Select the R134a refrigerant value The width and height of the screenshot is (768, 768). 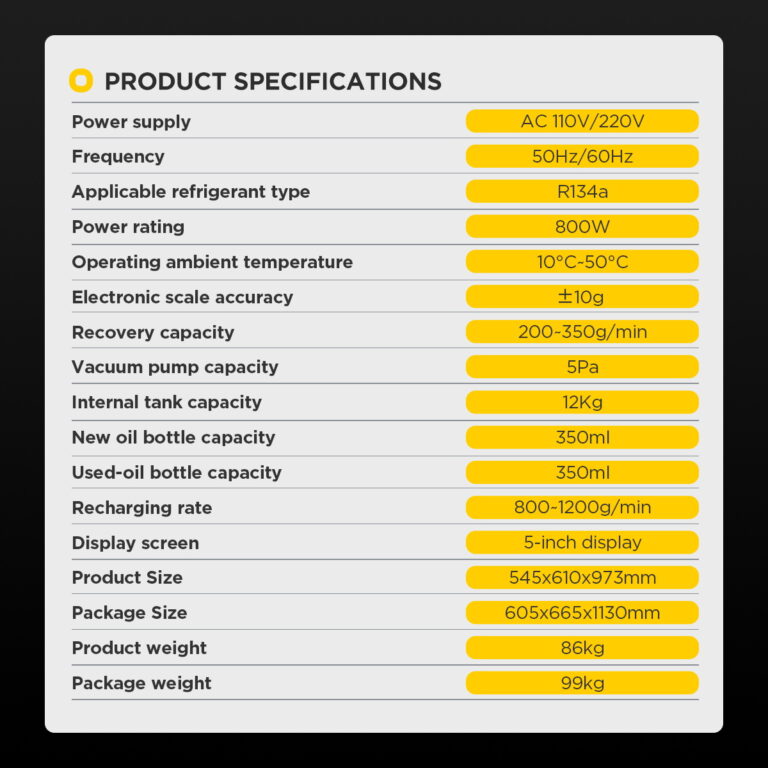(x=582, y=192)
